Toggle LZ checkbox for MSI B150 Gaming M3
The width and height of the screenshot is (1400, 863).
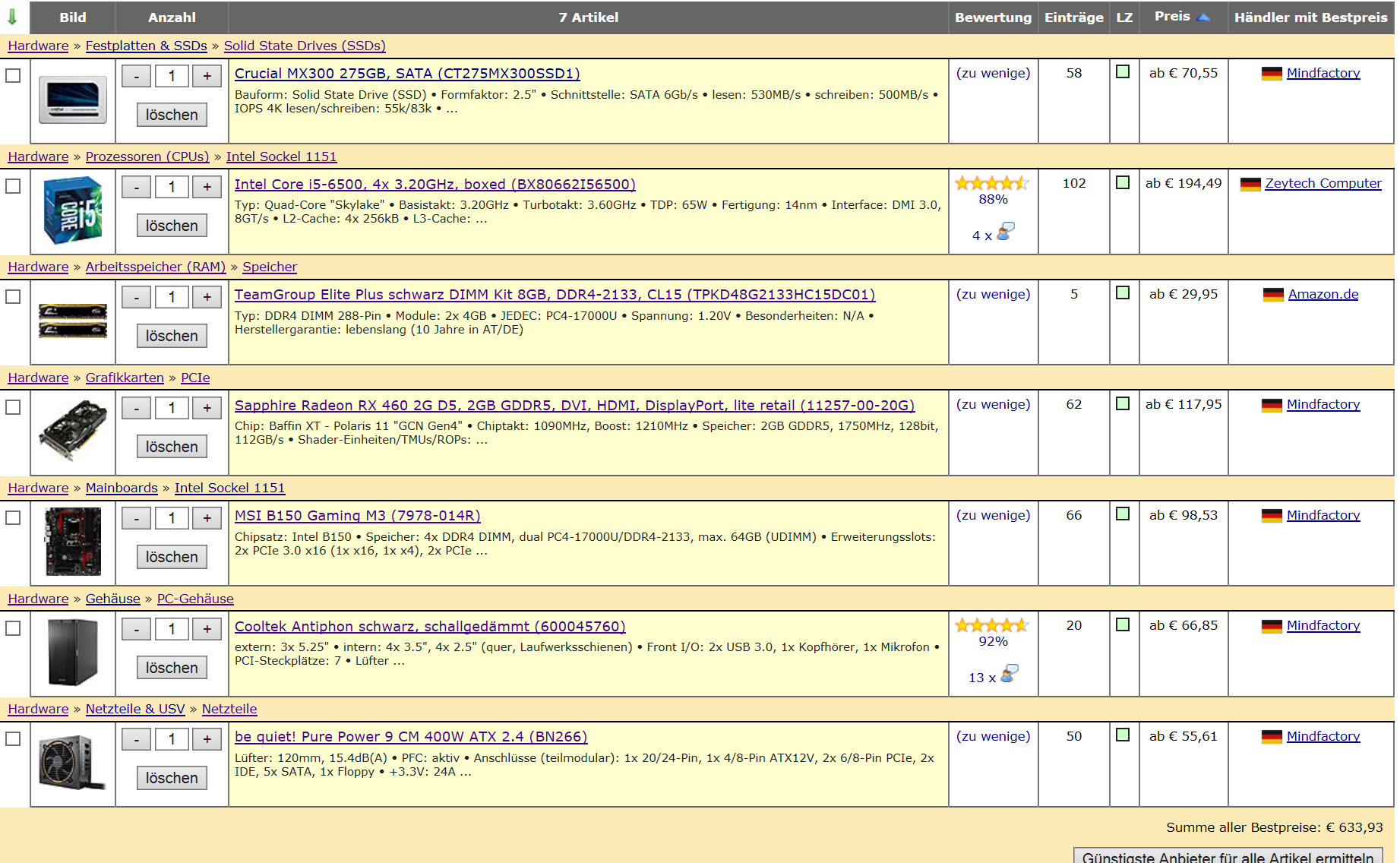pos(1123,514)
